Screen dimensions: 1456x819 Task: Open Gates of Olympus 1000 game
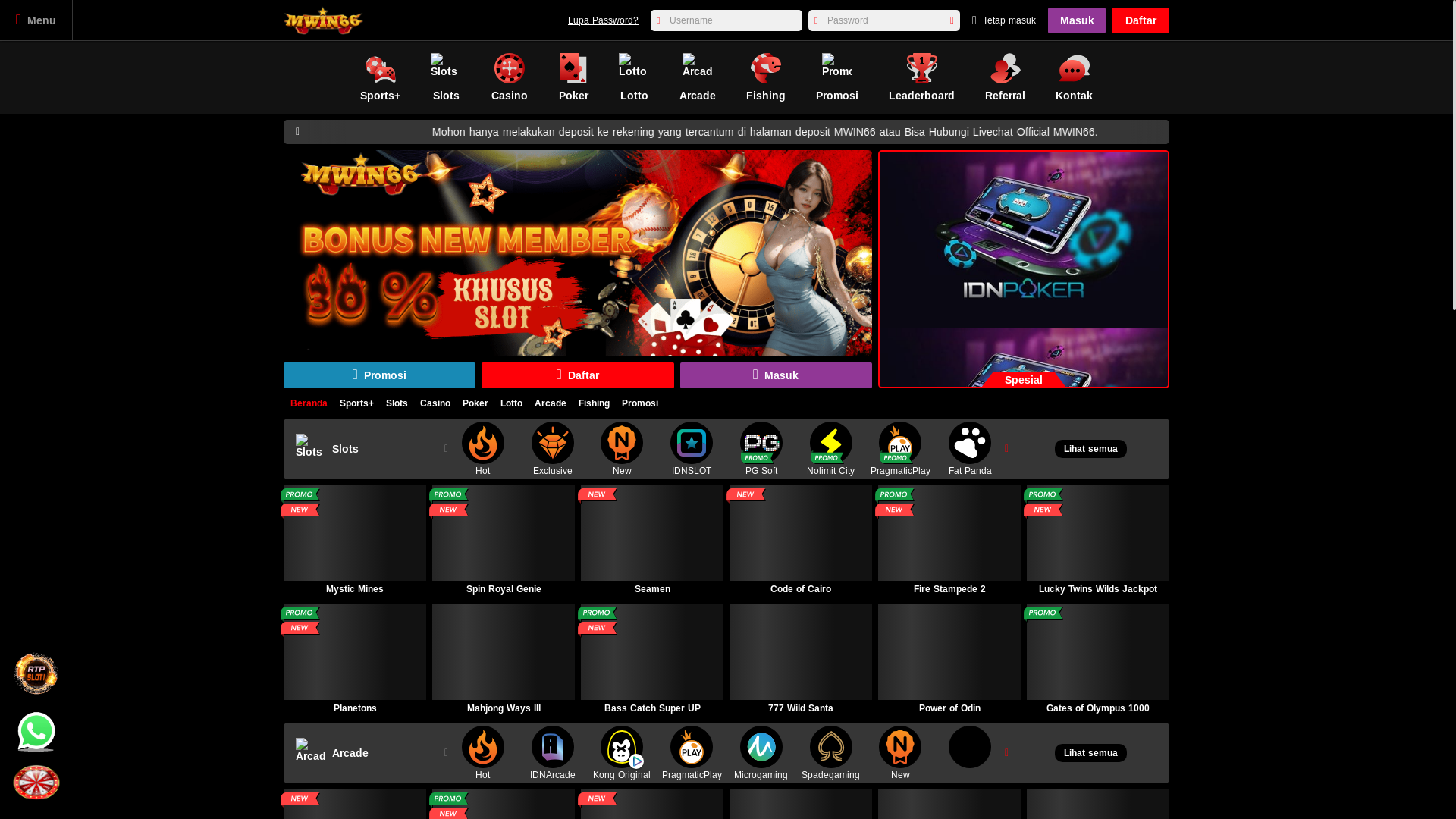1098,651
